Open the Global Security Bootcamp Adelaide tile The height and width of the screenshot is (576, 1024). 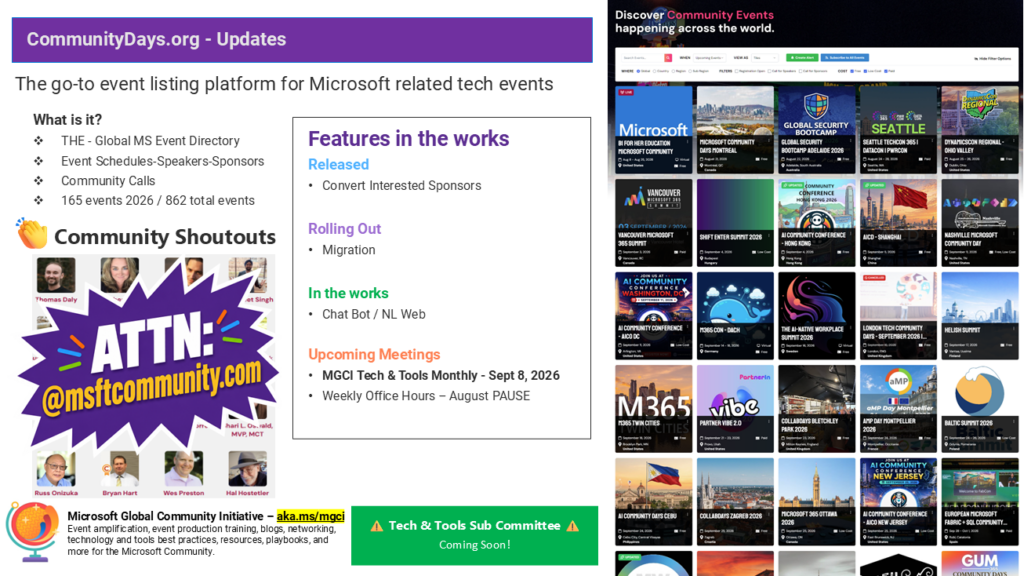816,129
